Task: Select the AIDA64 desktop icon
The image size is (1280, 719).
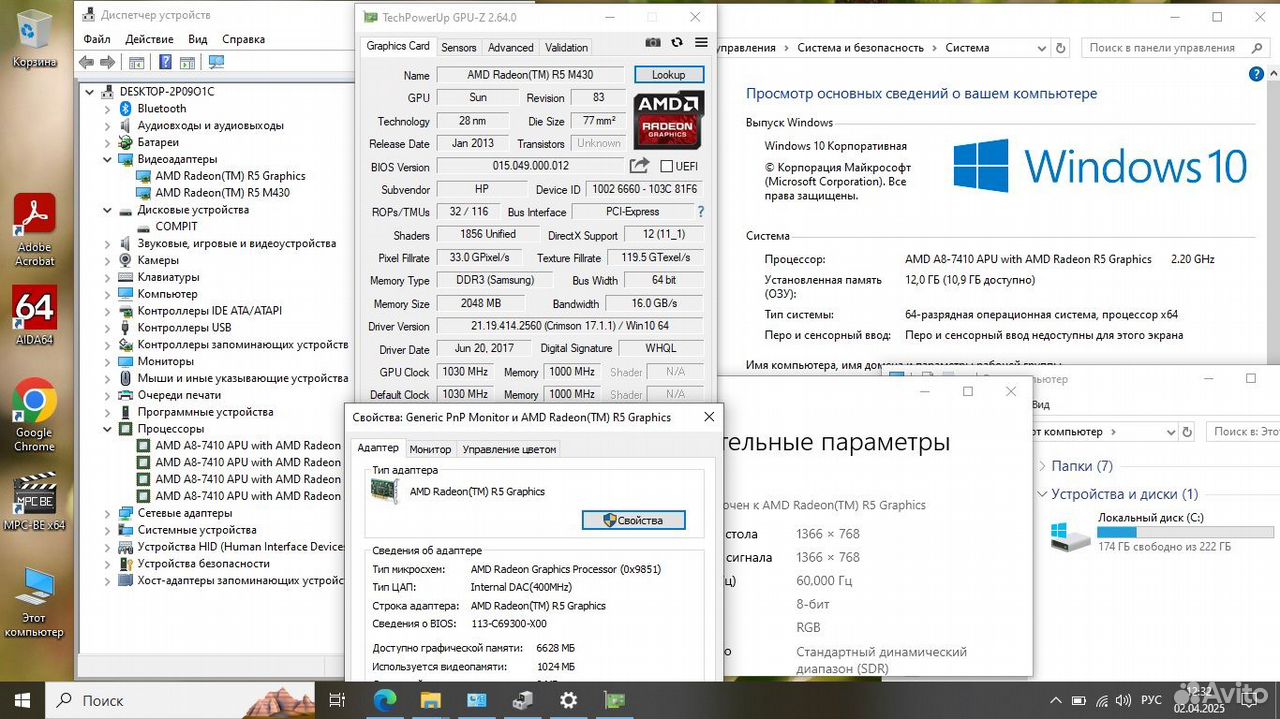Action: click(35, 316)
